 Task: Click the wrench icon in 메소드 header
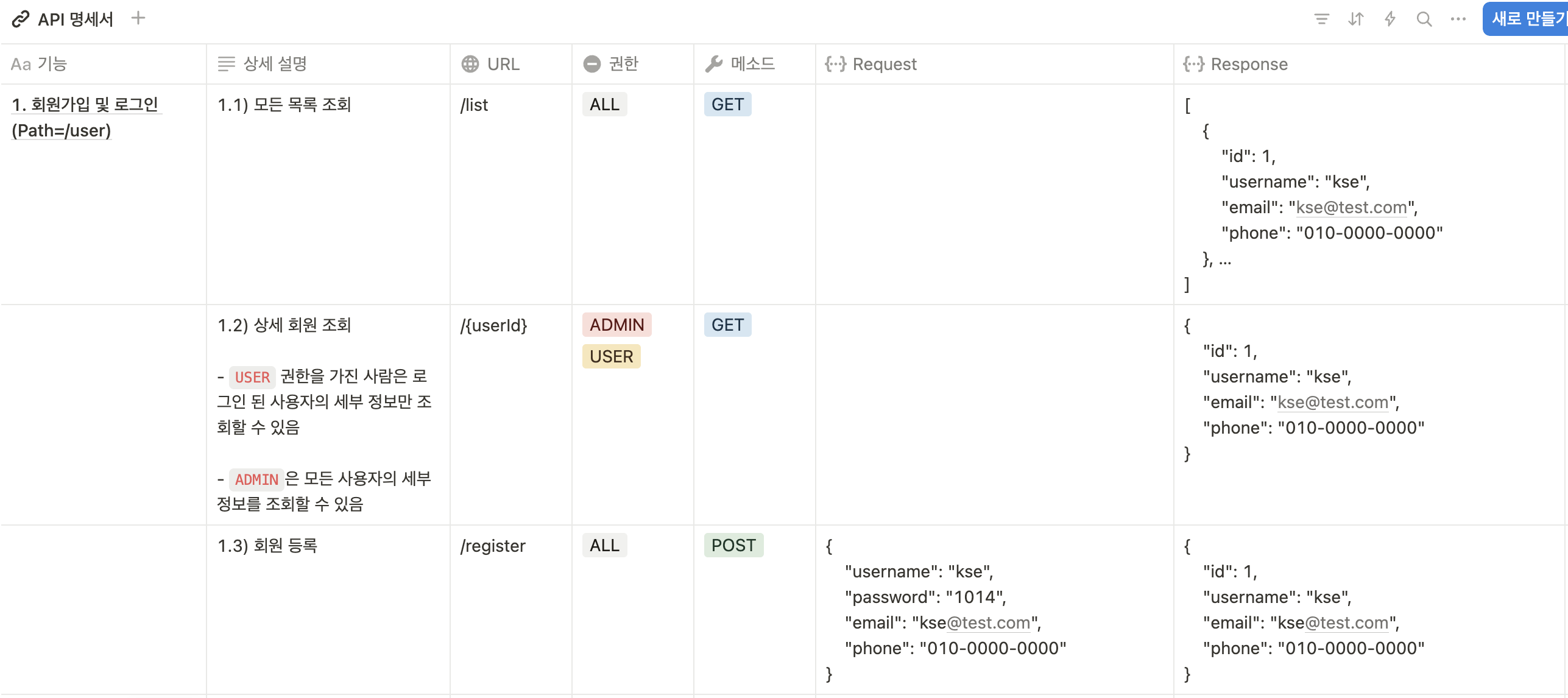(713, 64)
